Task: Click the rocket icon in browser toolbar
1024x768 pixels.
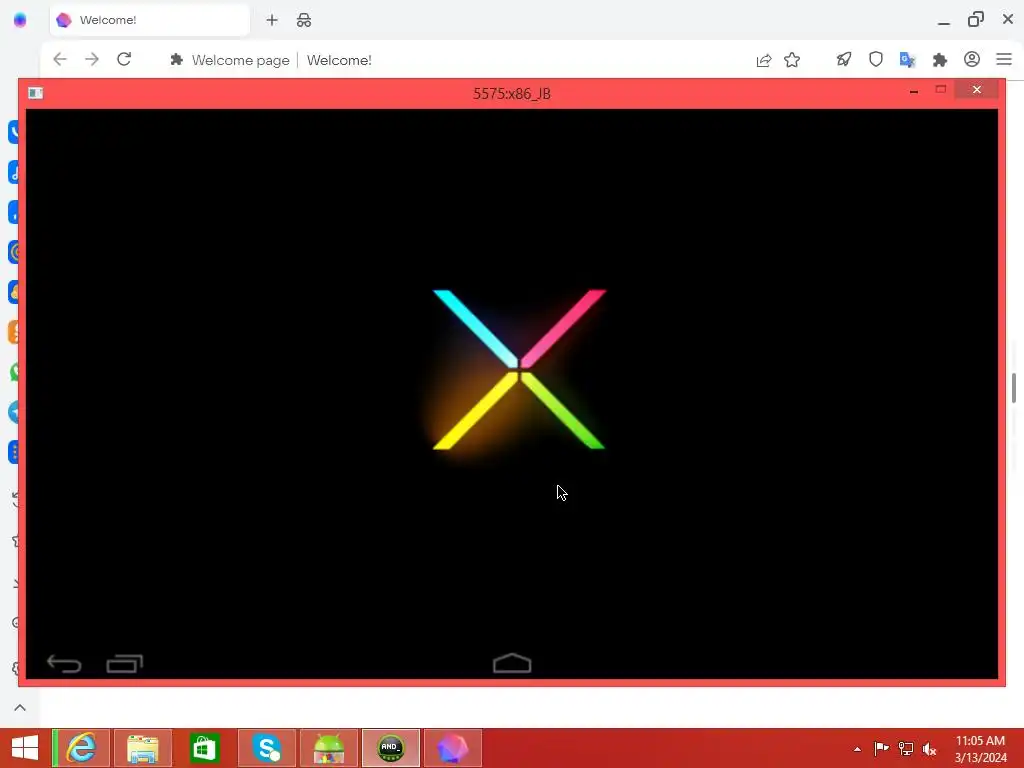Action: 844,59
